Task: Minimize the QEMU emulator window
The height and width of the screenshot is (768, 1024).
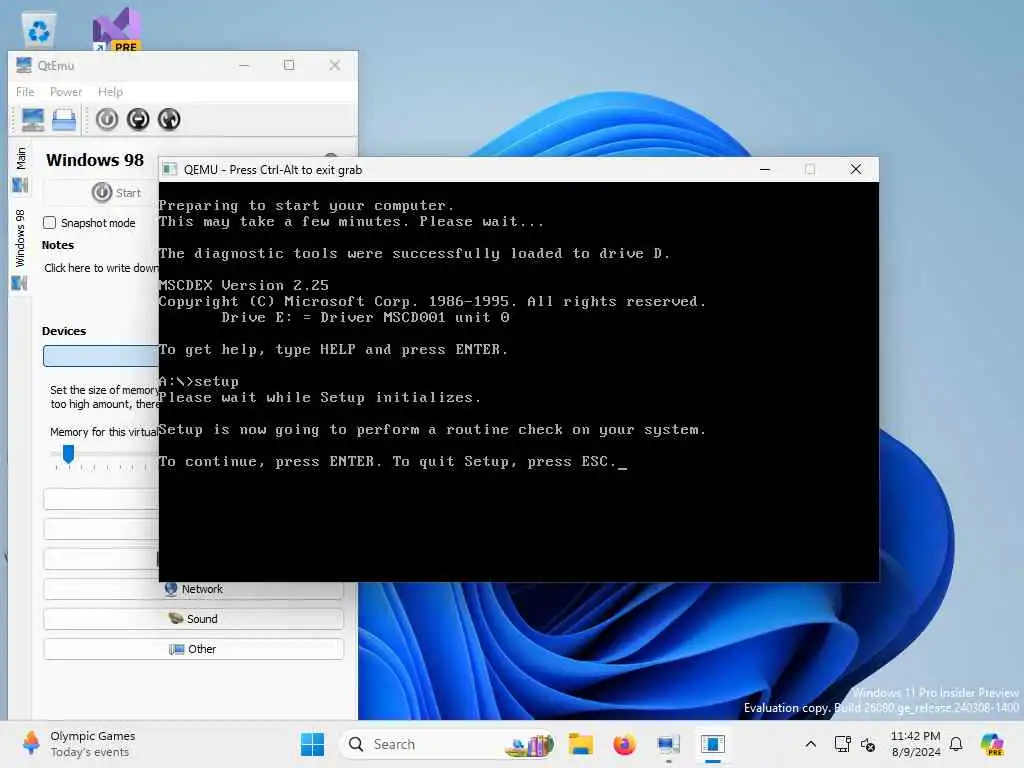Action: coord(765,170)
